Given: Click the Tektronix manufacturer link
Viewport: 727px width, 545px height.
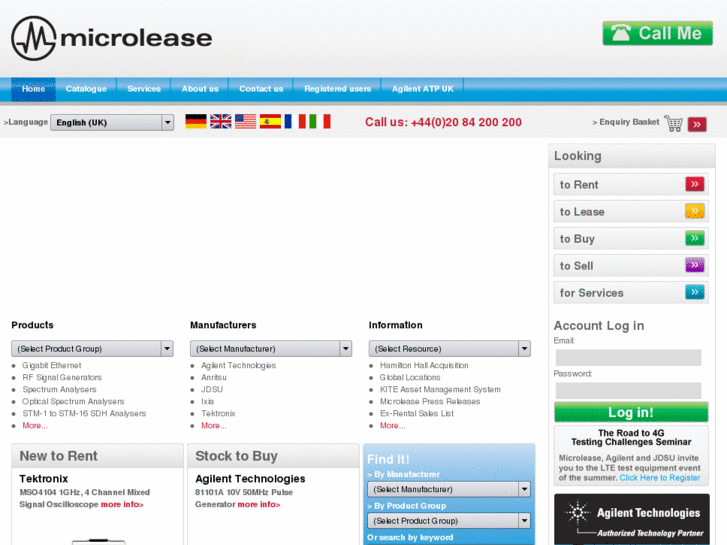Looking at the screenshot, I should [x=218, y=414].
